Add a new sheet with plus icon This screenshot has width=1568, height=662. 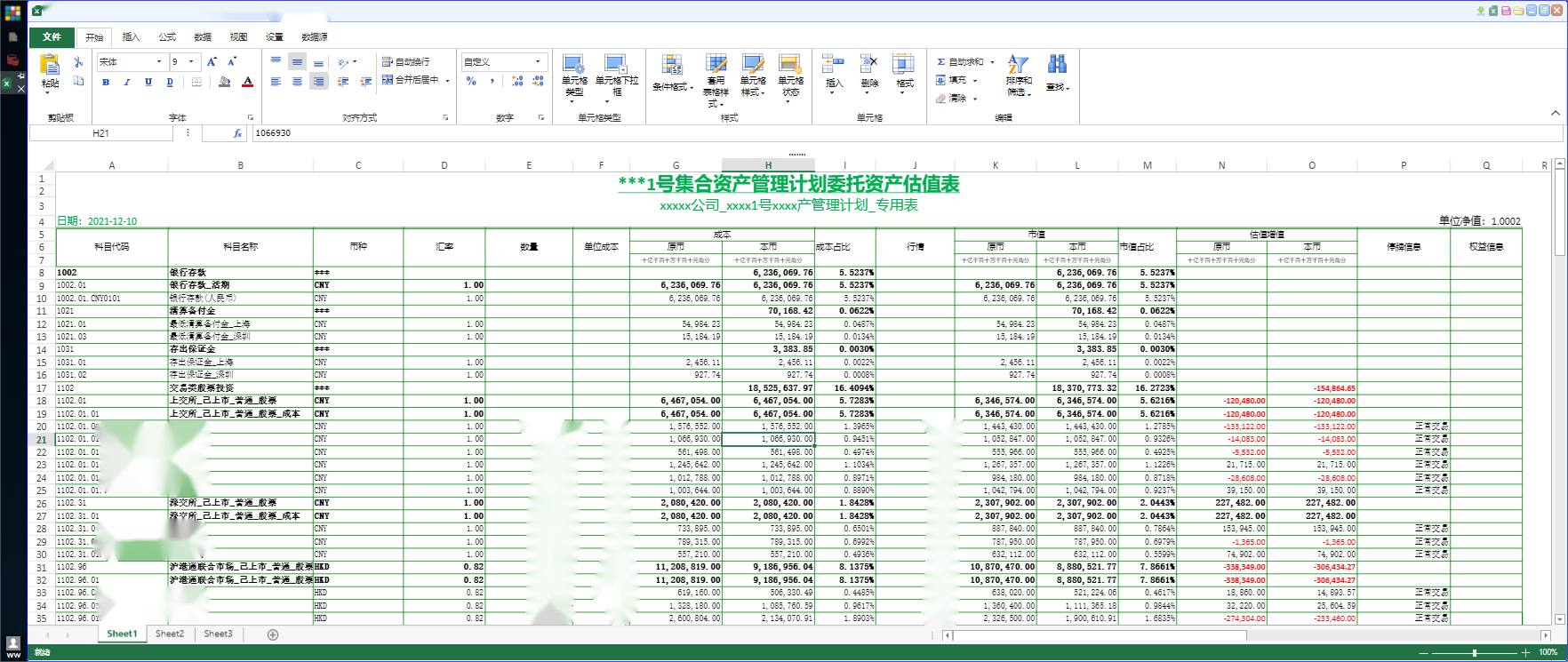tap(273, 634)
